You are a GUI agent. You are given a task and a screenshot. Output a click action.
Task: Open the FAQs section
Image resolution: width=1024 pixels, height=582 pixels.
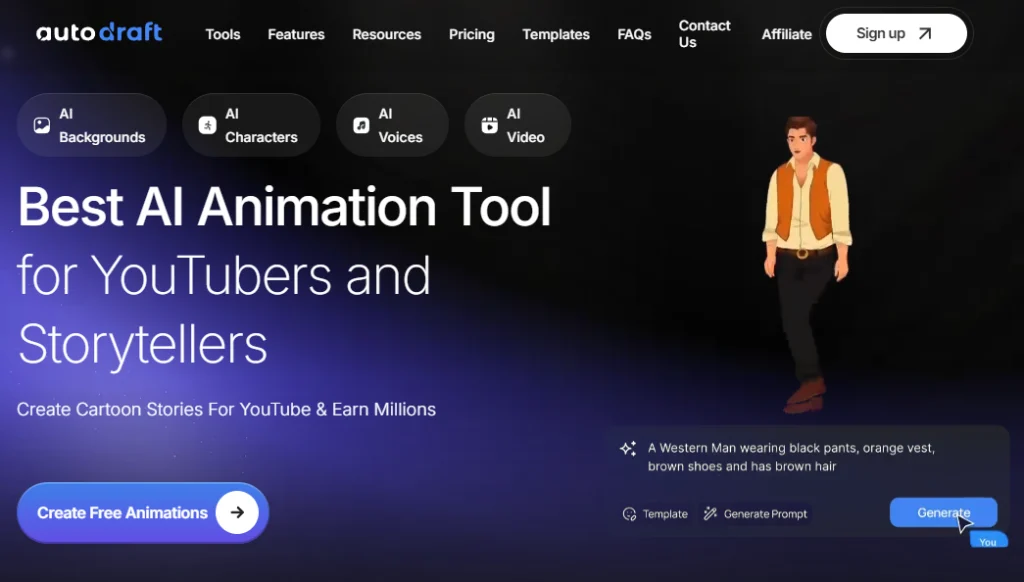(x=634, y=34)
